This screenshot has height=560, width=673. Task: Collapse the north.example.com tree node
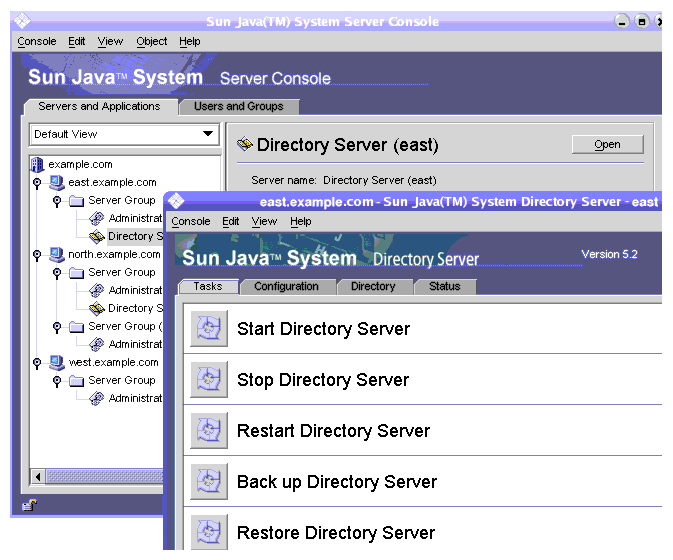click(x=37, y=255)
